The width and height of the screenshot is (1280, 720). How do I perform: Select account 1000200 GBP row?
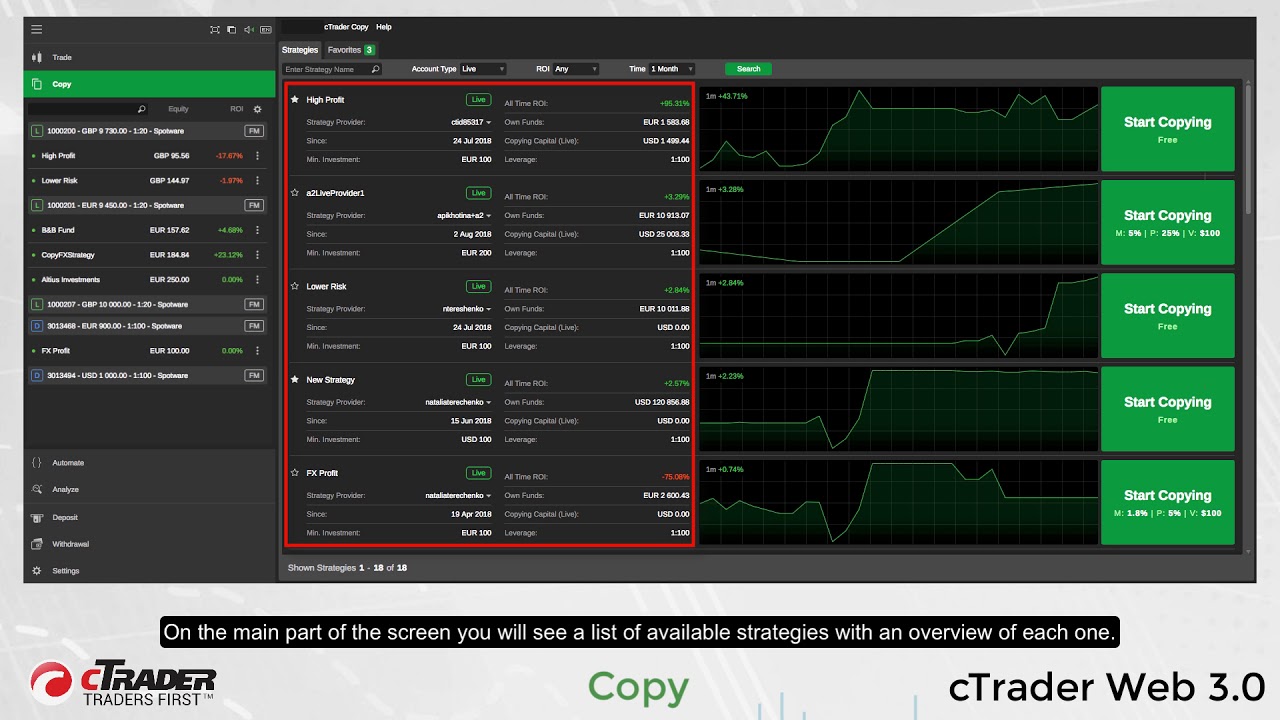tap(148, 131)
